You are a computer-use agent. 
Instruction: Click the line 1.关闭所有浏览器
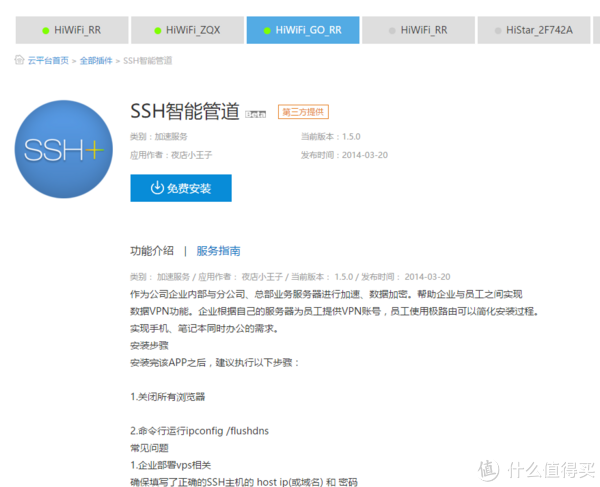[x=168, y=397]
